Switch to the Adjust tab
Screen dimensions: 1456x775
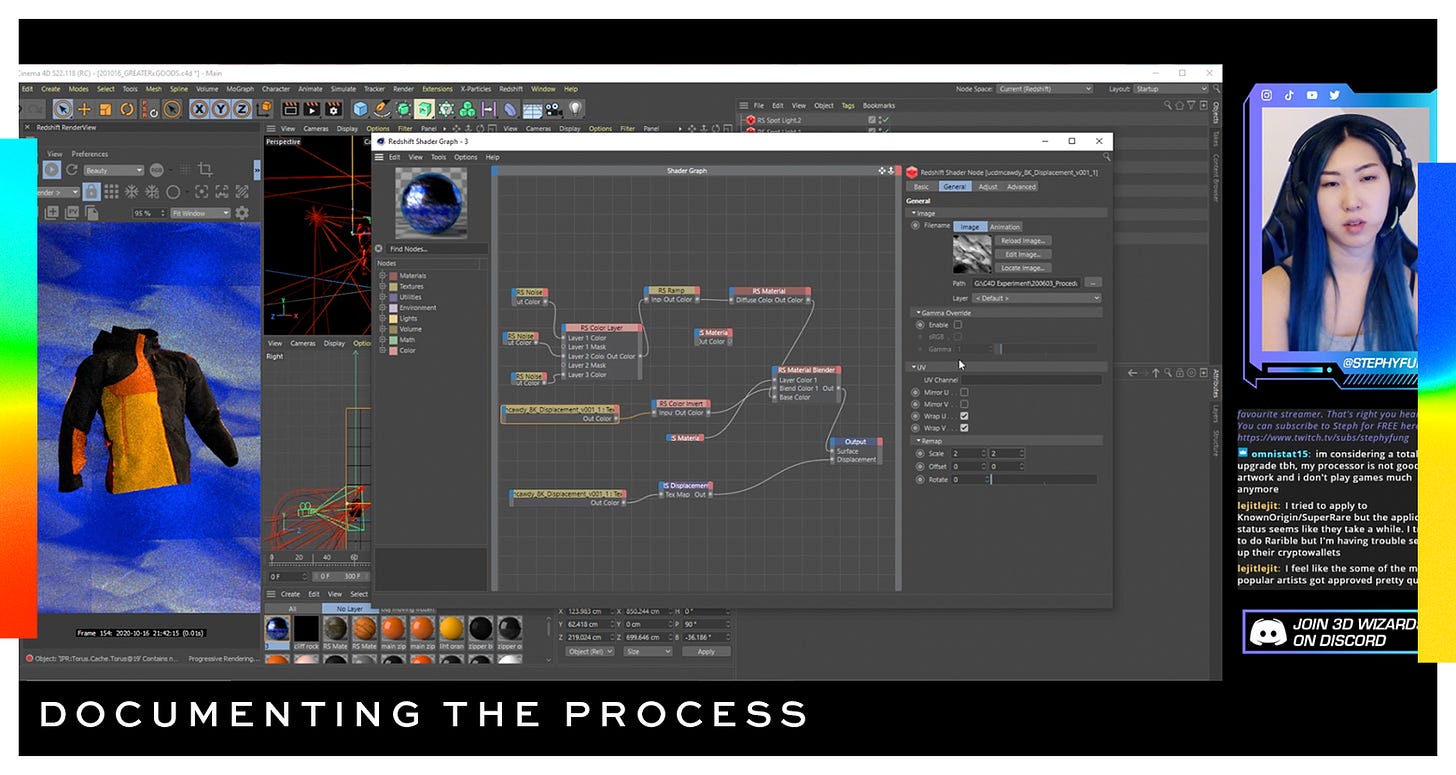(x=987, y=187)
